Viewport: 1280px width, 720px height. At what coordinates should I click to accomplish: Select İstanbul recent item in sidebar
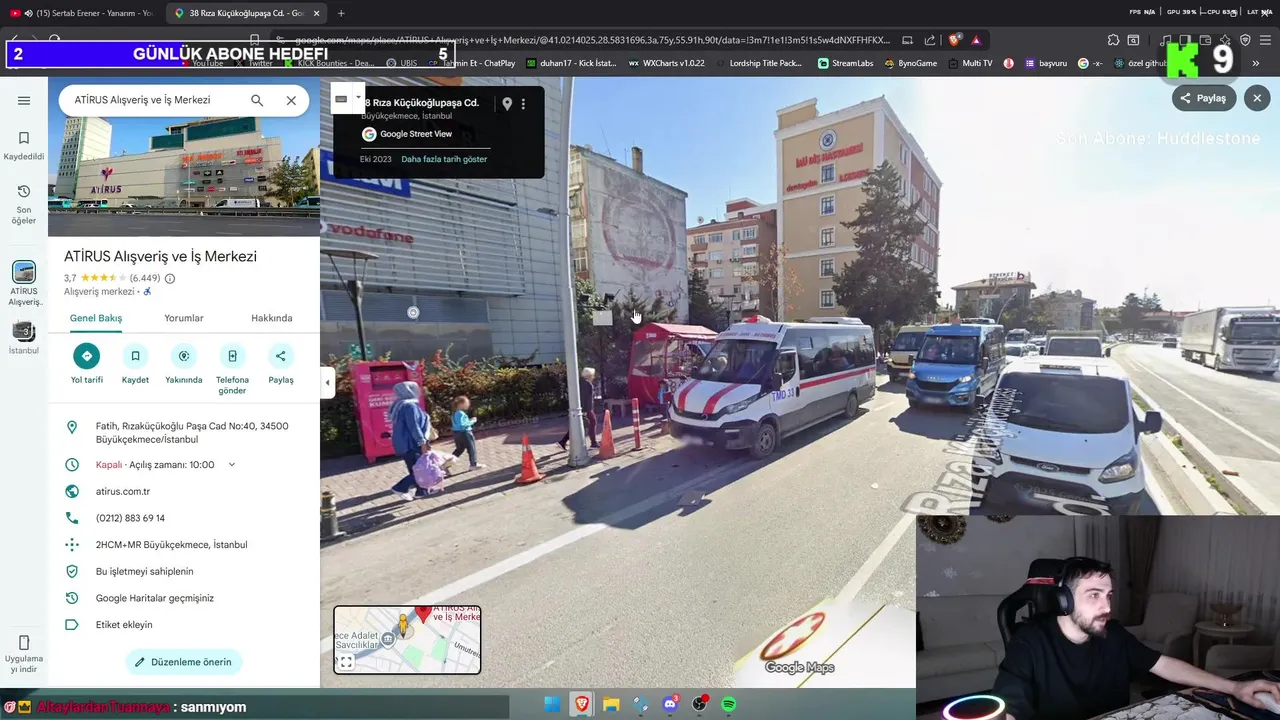(24, 331)
